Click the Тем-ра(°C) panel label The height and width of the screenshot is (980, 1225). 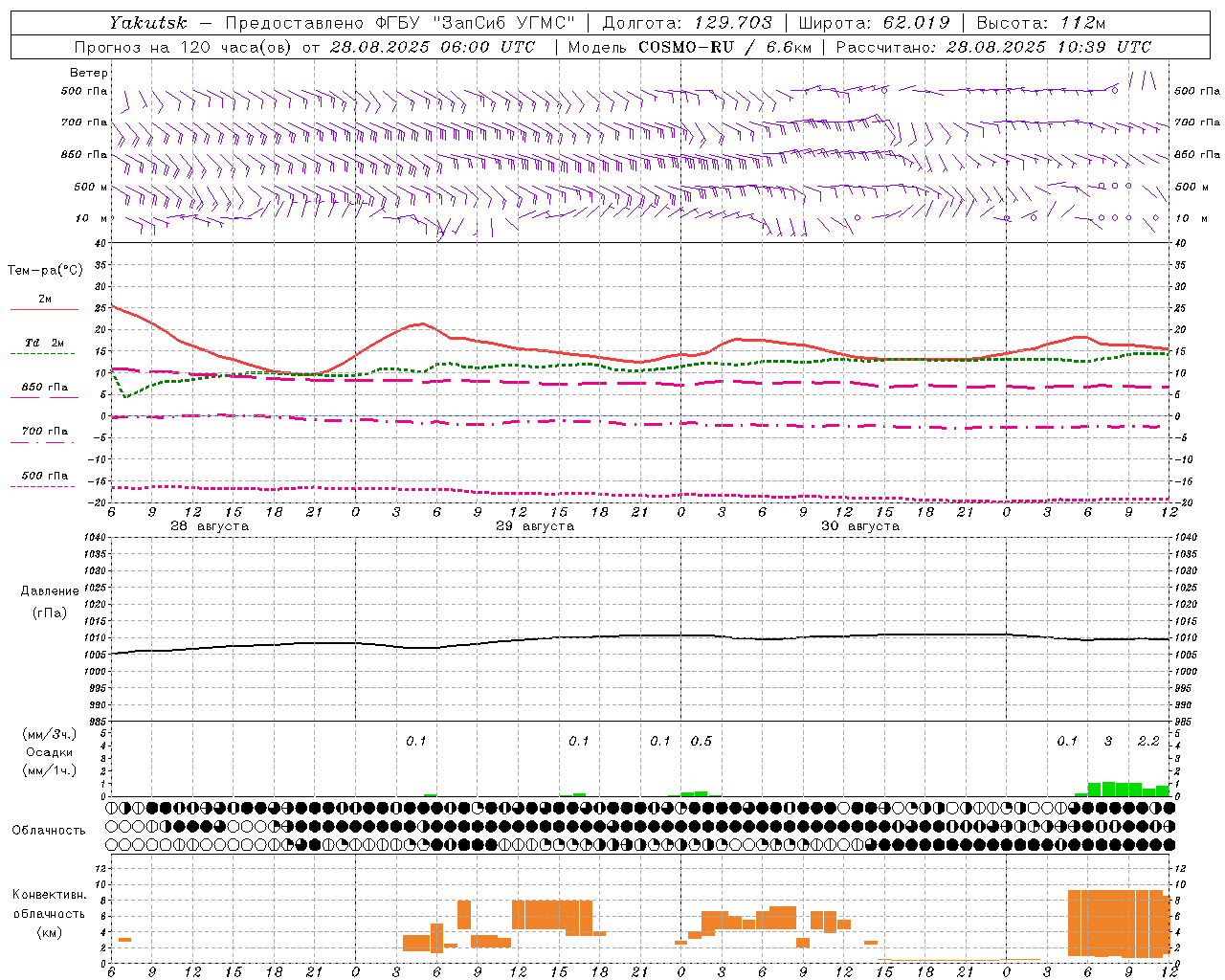coord(45,271)
